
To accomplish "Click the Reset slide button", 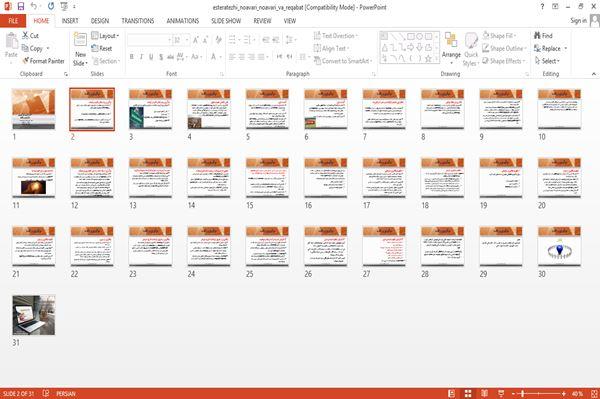I will click(102, 48).
